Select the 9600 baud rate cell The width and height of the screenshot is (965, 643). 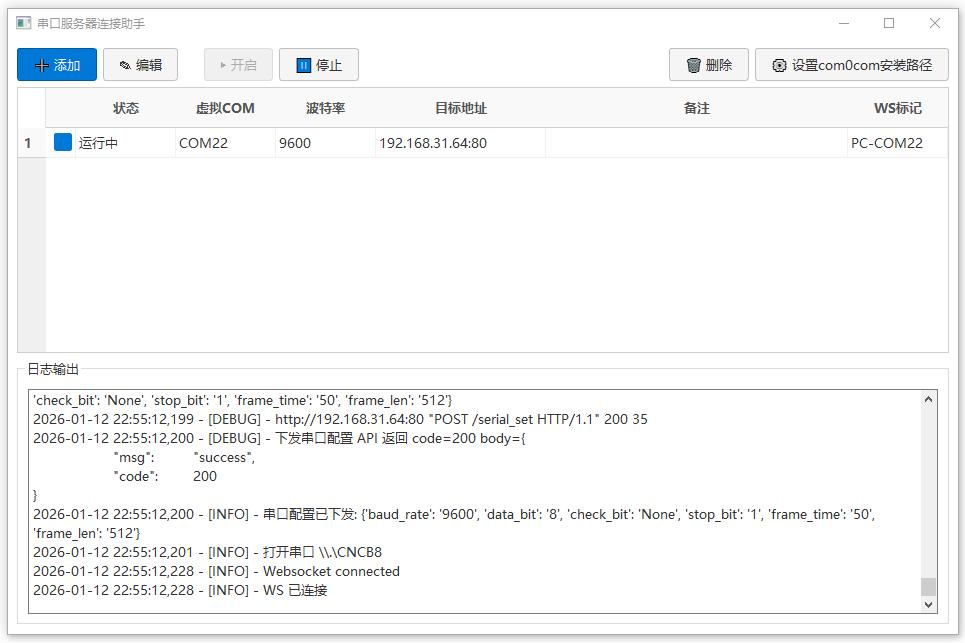325,143
